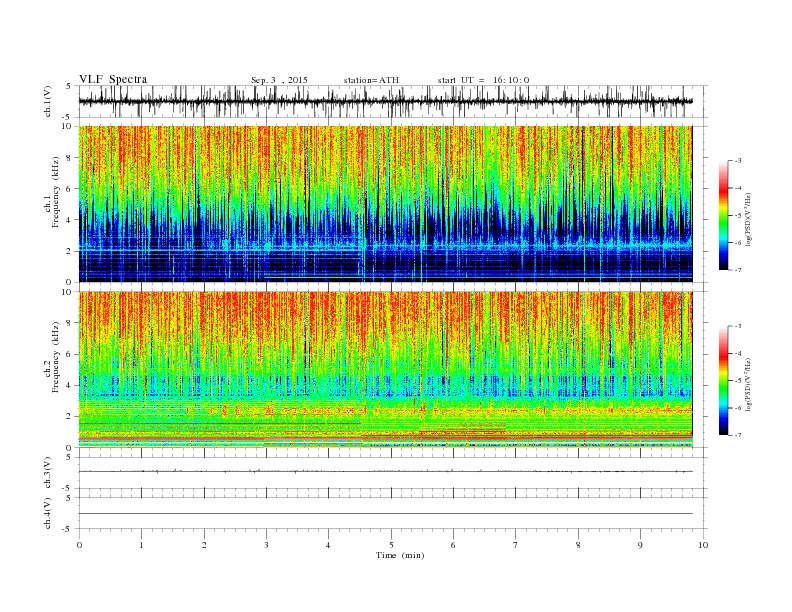This screenshot has height=612, width=792.
Task: Click time axis tick label '10'
Action: [x=703, y=545]
